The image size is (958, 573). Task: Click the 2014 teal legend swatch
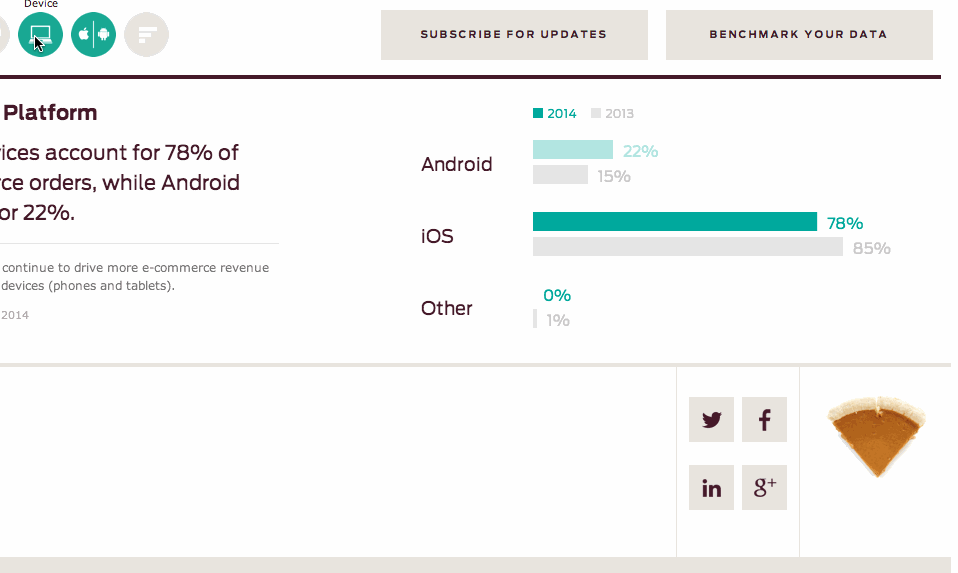[x=538, y=113]
